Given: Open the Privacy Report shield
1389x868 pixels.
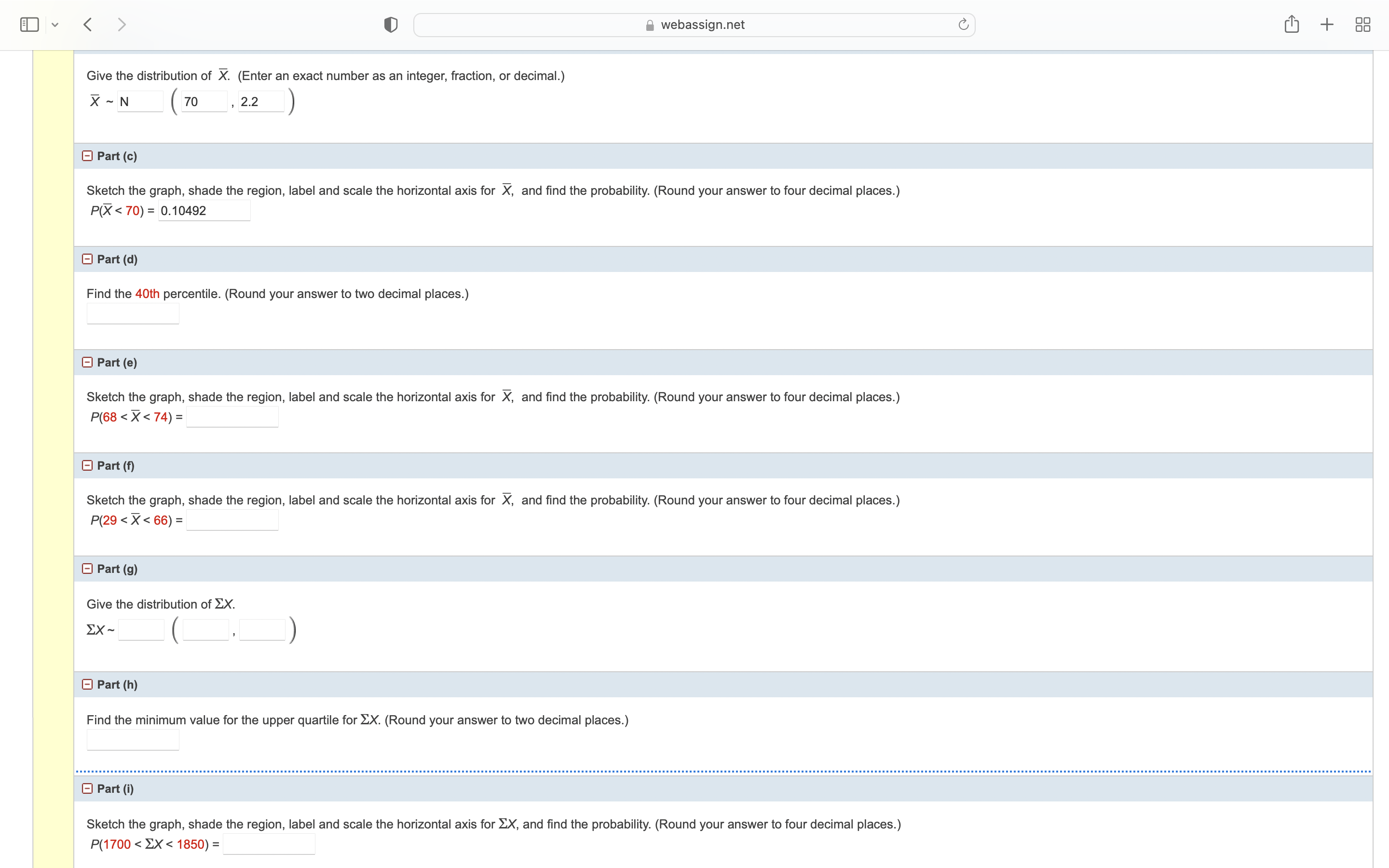Looking at the screenshot, I should point(390,24).
